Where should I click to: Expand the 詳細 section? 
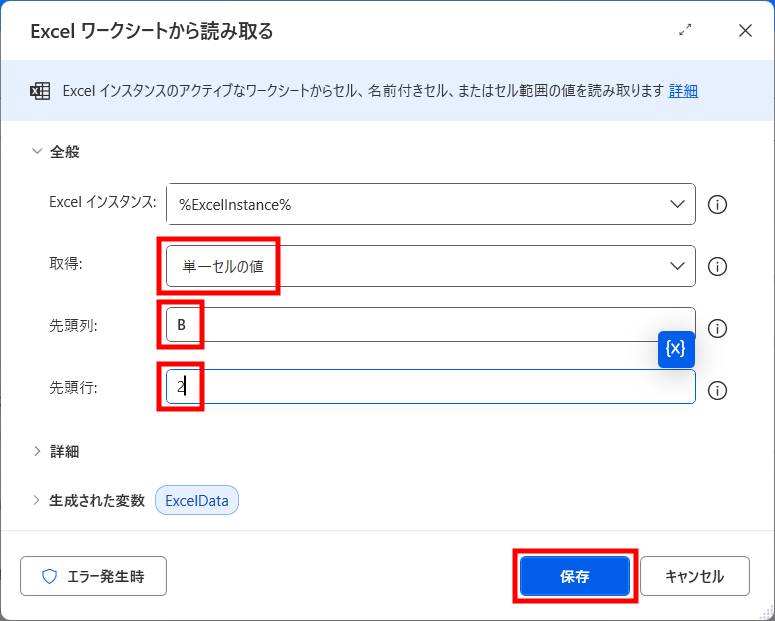point(37,451)
